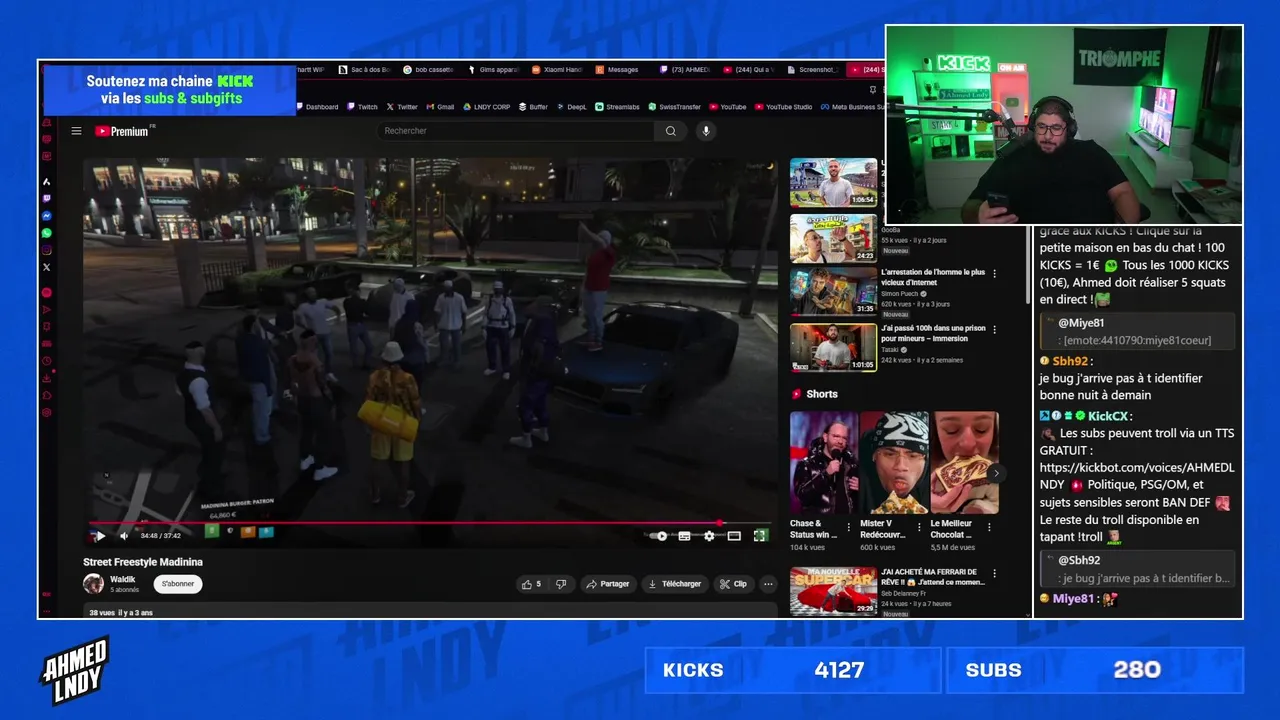The width and height of the screenshot is (1280, 720).
Task: Play the Street Freestyle Madinina video
Action: (x=100, y=536)
